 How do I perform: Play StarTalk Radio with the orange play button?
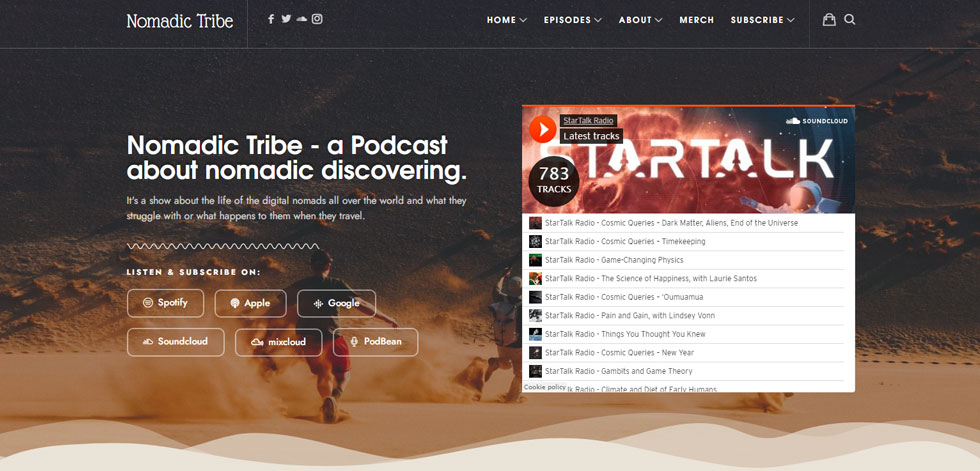click(542, 129)
